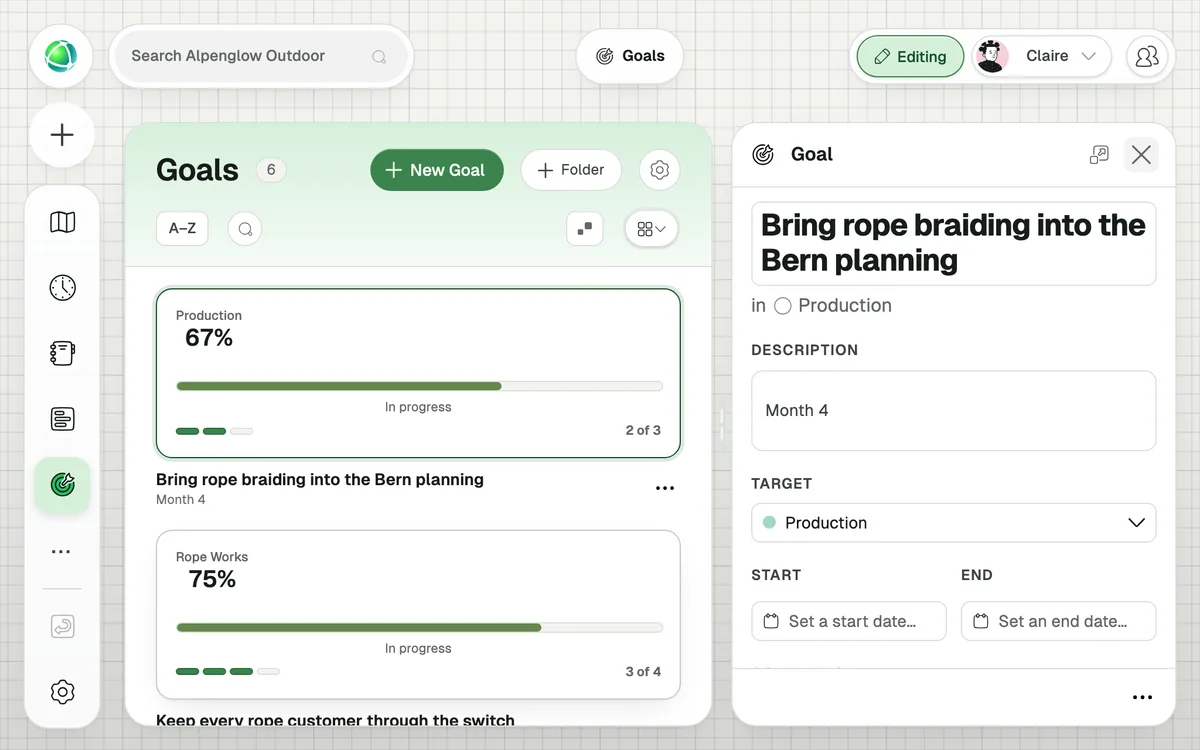Create a New Goal
Screen dimensions: 1200x750
tap(437, 170)
